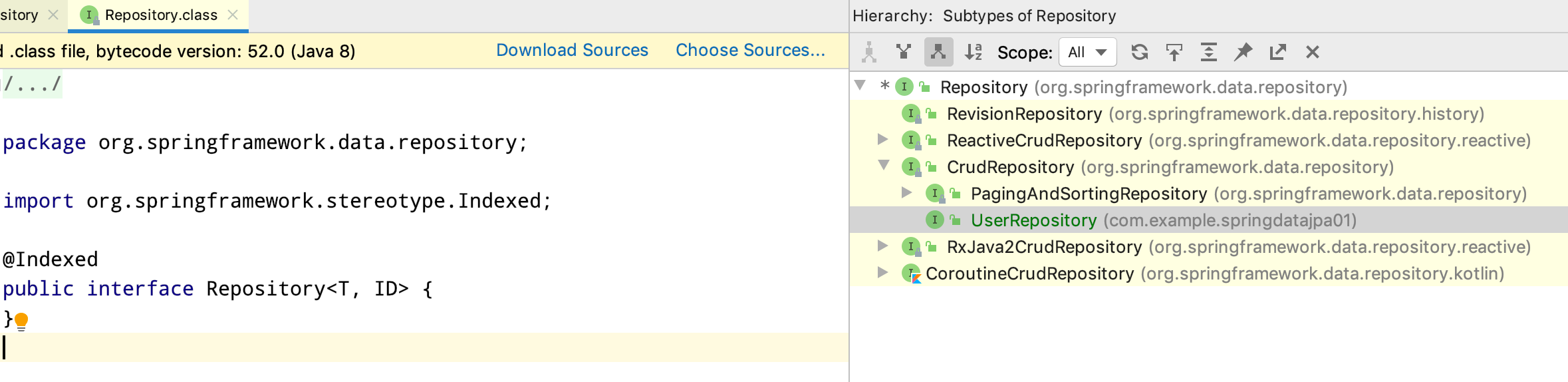This screenshot has width=1568, height=382.
Task: Select UserRepository in the hierarchy
Action: tap(1209, 220)
